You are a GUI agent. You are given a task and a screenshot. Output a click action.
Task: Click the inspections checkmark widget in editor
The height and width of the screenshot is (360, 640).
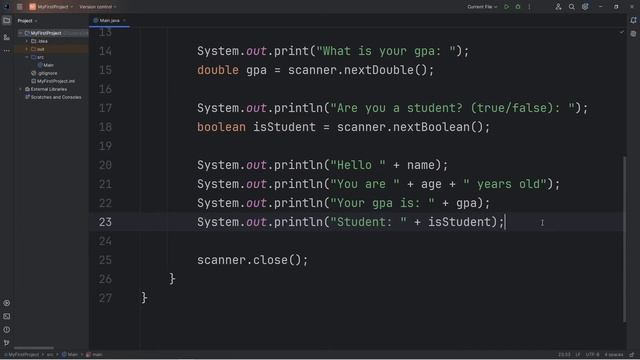pos(622,32)
